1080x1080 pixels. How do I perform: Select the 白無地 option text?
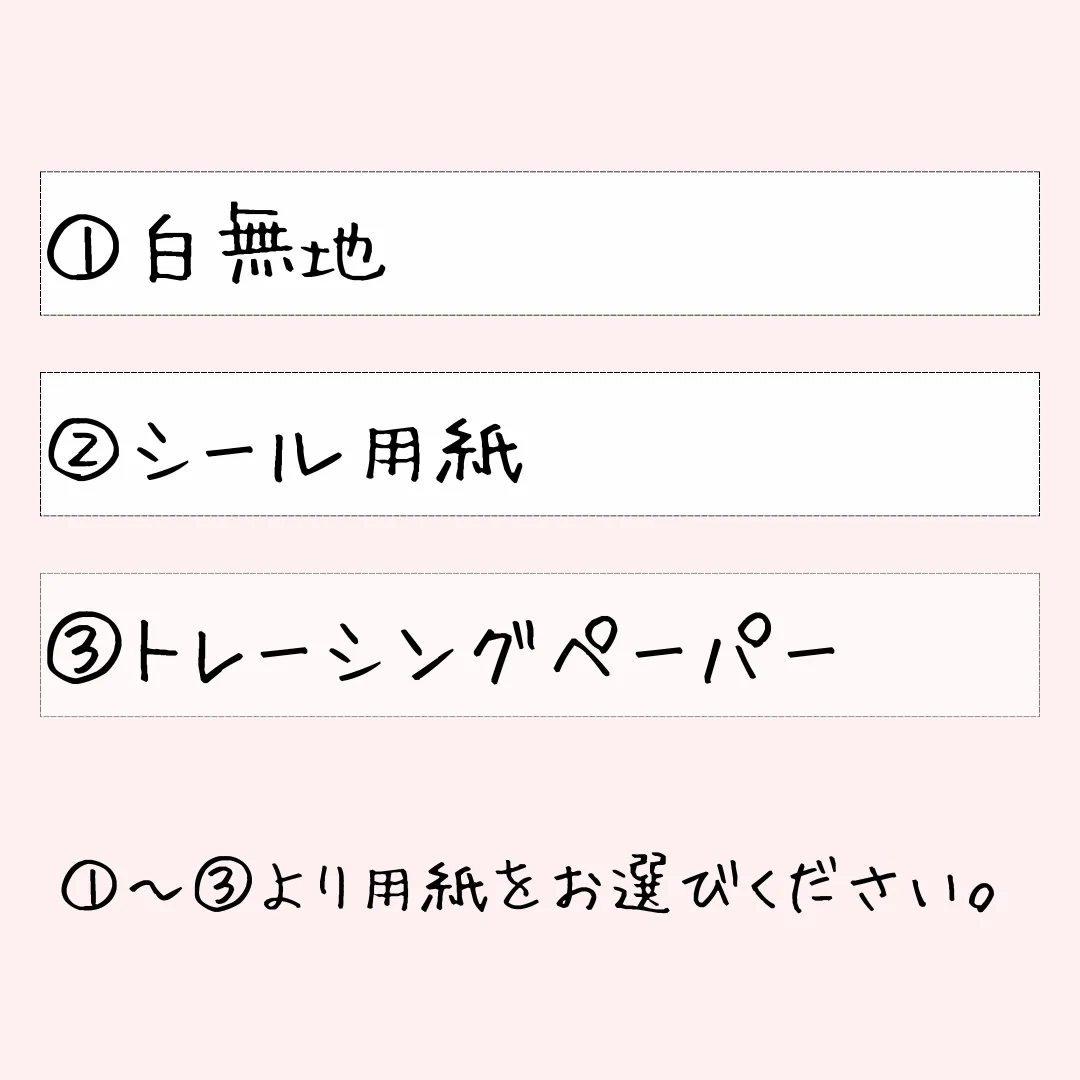(265, 245)
